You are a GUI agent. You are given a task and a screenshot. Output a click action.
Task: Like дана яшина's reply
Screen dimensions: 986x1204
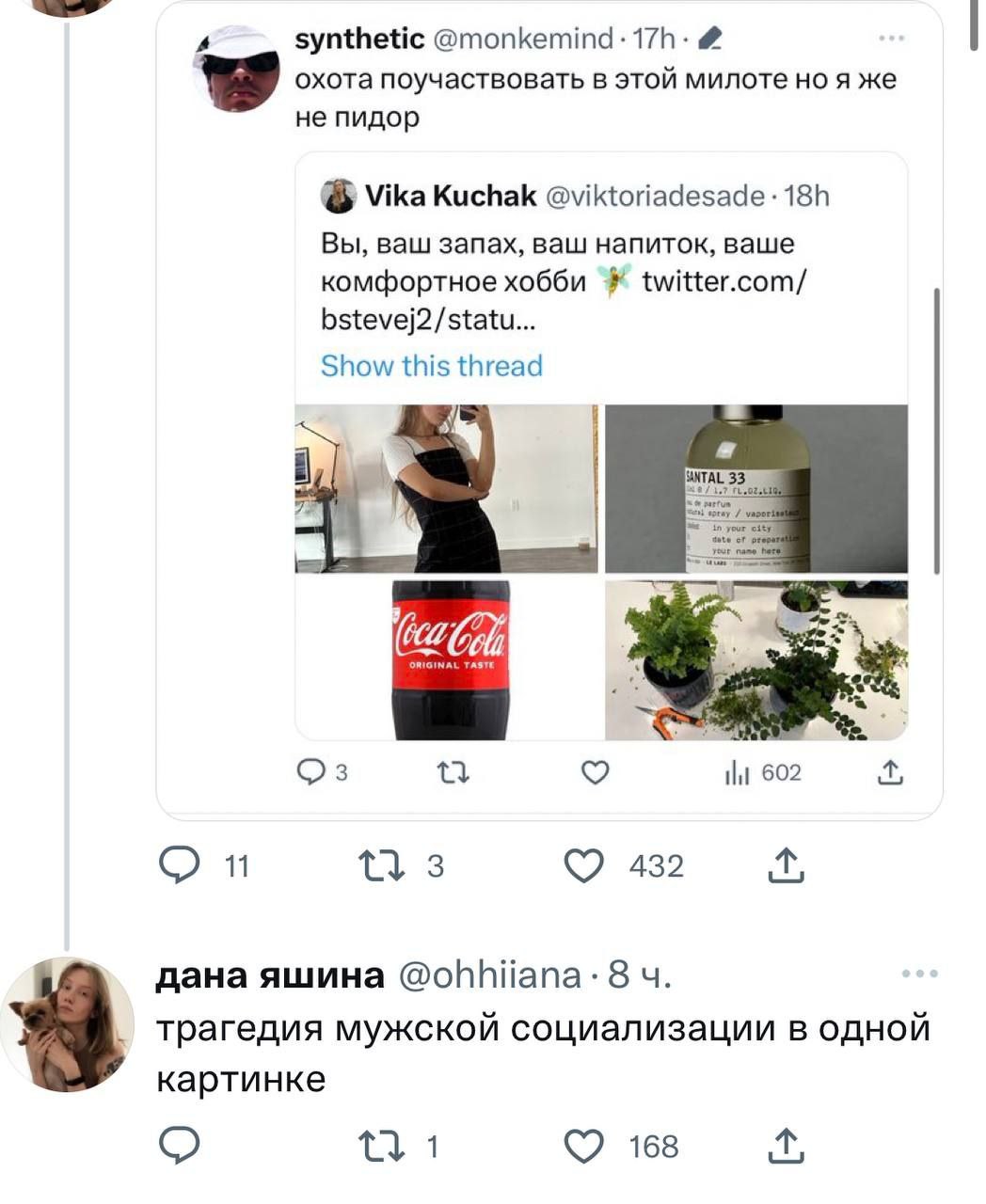point(583,1147)
